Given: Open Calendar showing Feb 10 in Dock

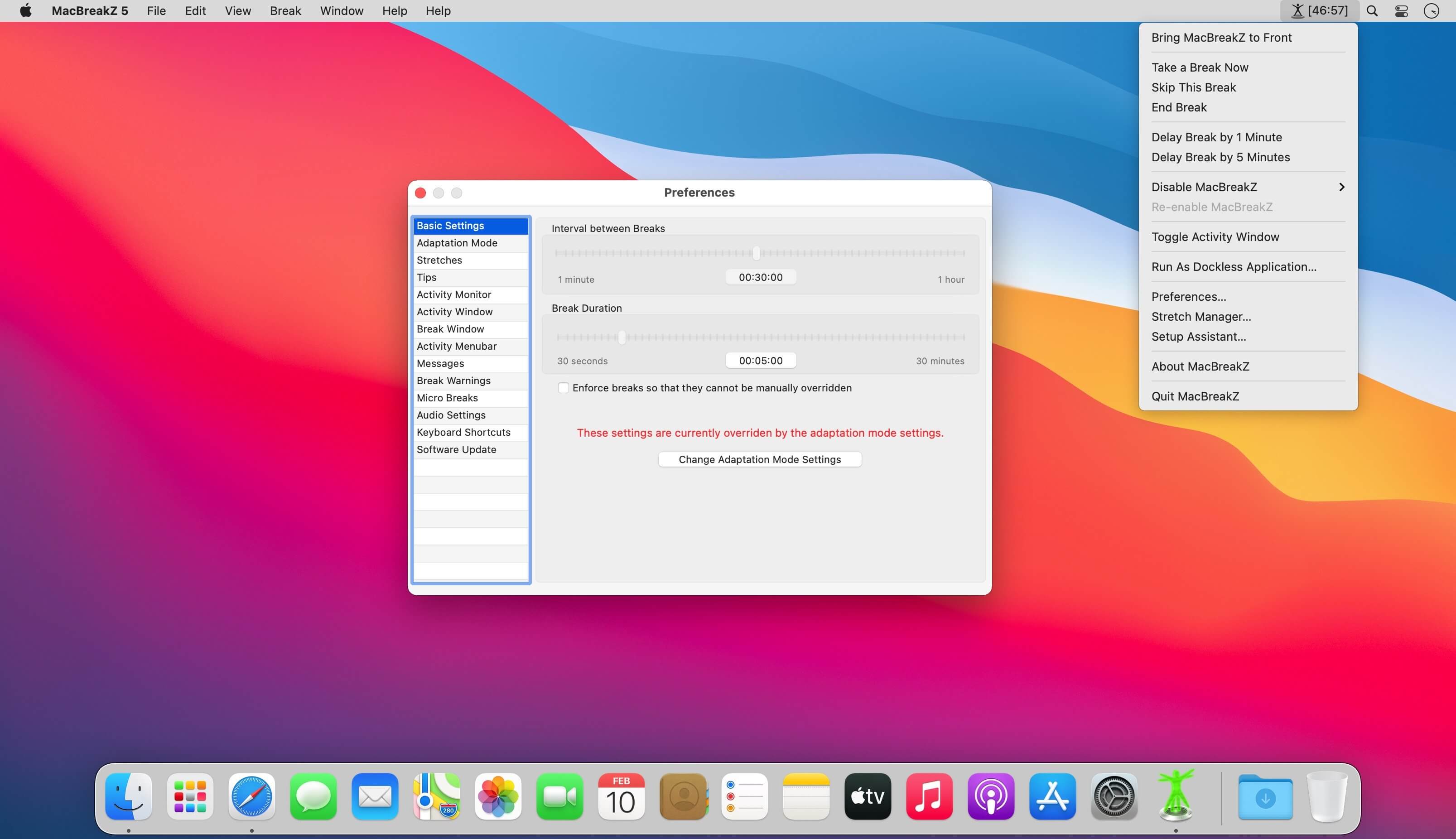Looking at the screenshot, I should click(x=622, y=796).
